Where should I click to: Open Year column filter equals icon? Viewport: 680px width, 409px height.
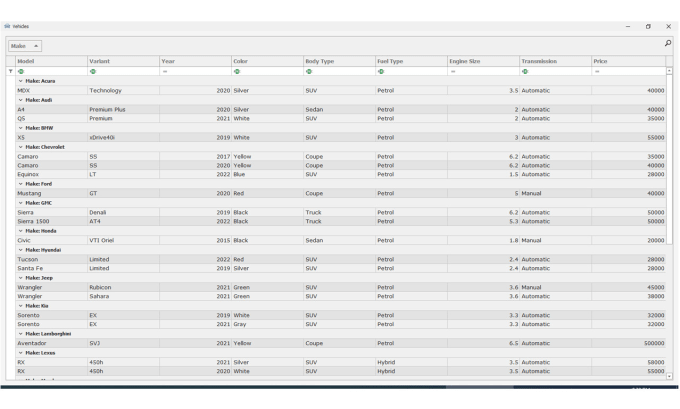tap(165, 71)
